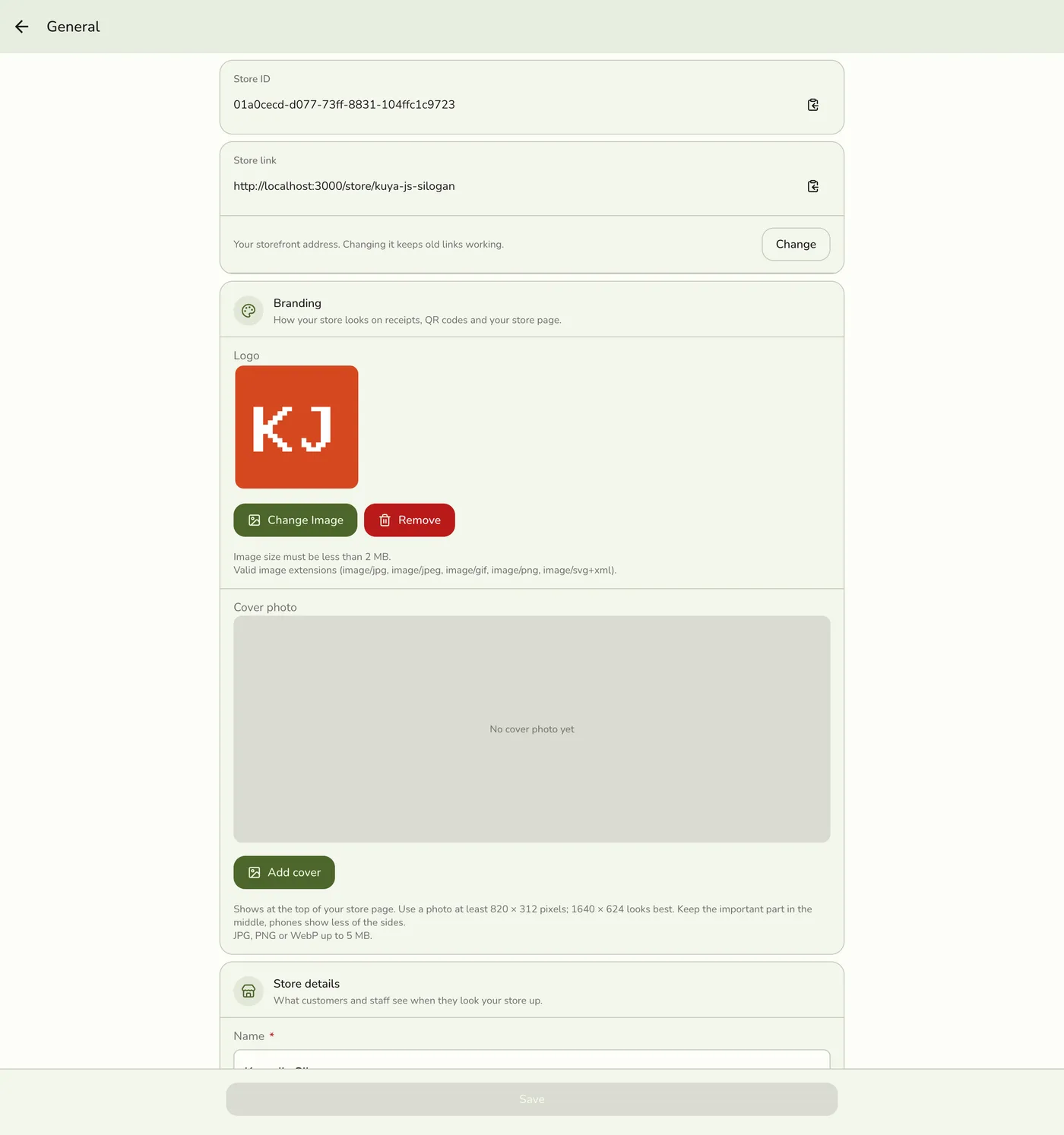Screen dimensions: 1064x1135
Task: Click the Name field label
Action: pos(249,1036)
